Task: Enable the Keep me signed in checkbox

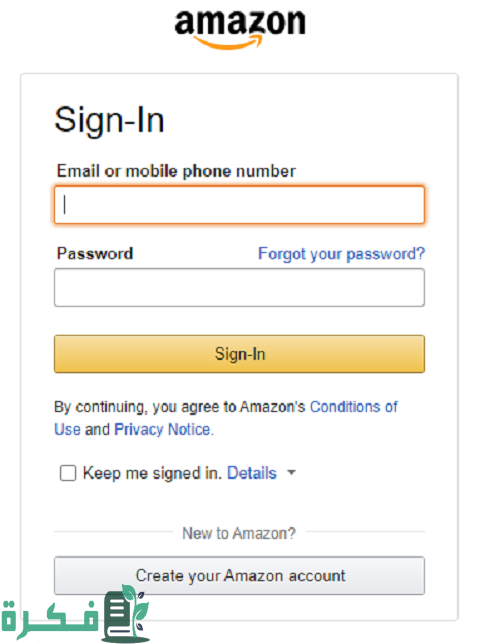Action: [68, 473]
